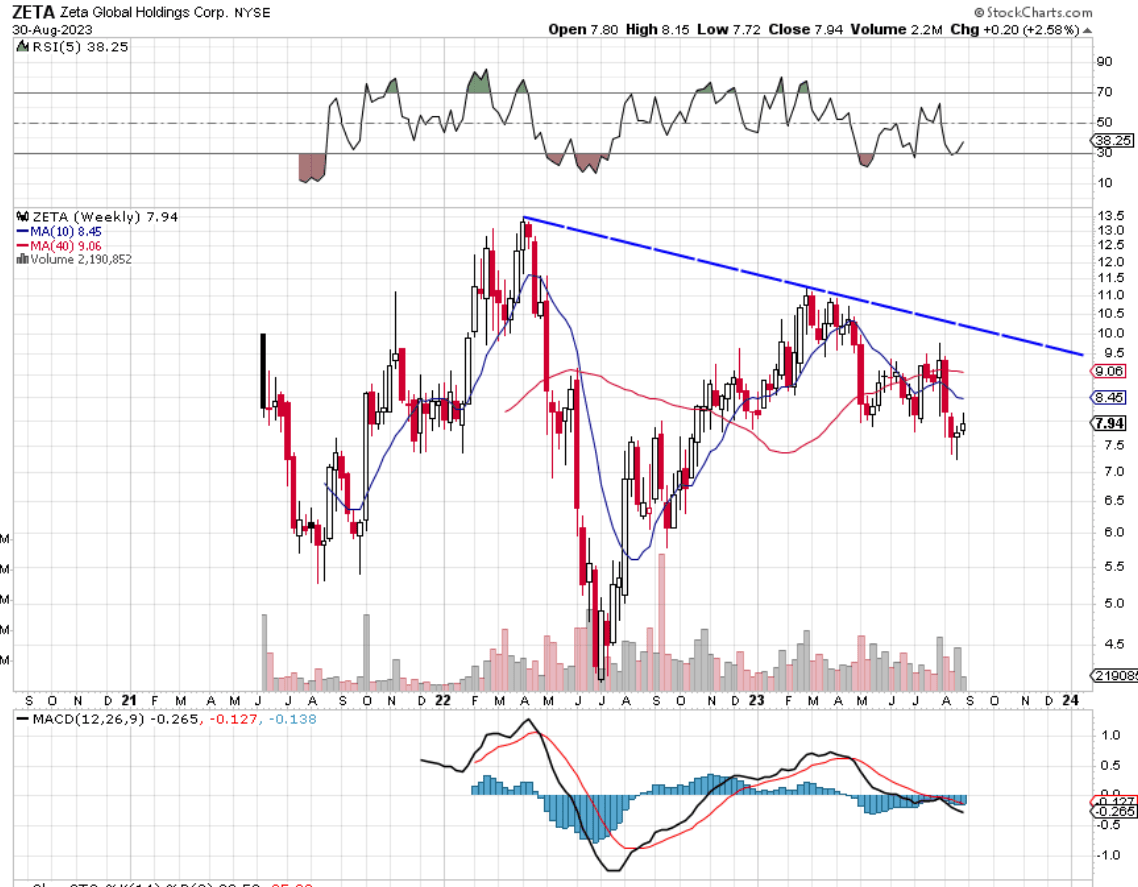The height and width of the screenshot is (887, 1138).
Task: Click the RSI(5) legend marker icon
Action: point(23,47)
